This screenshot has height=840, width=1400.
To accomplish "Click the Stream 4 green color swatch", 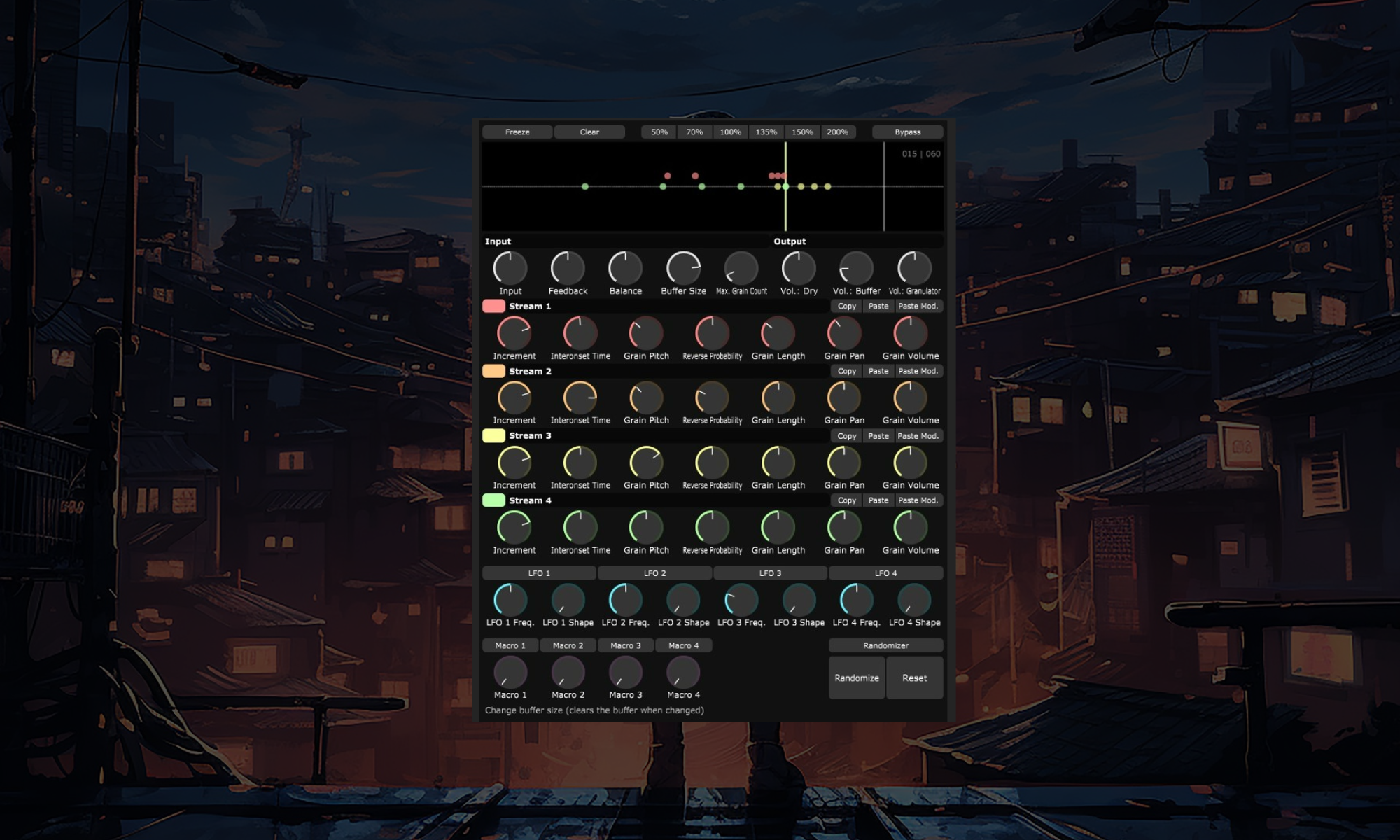I will point(493,500).
